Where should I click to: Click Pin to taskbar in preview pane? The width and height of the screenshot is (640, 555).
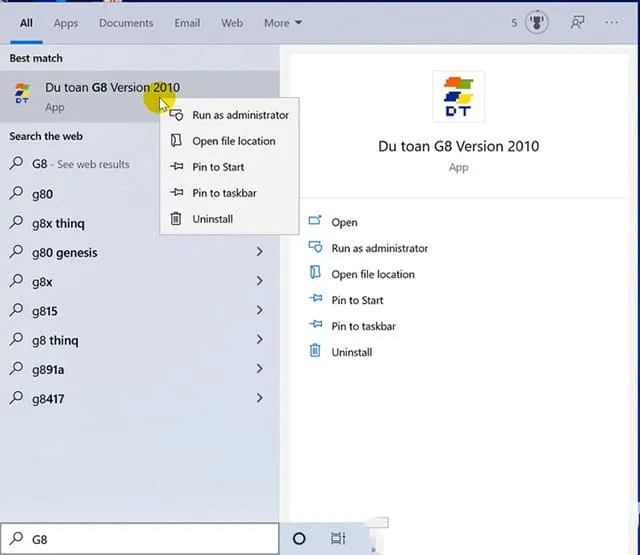coord(364,326)
